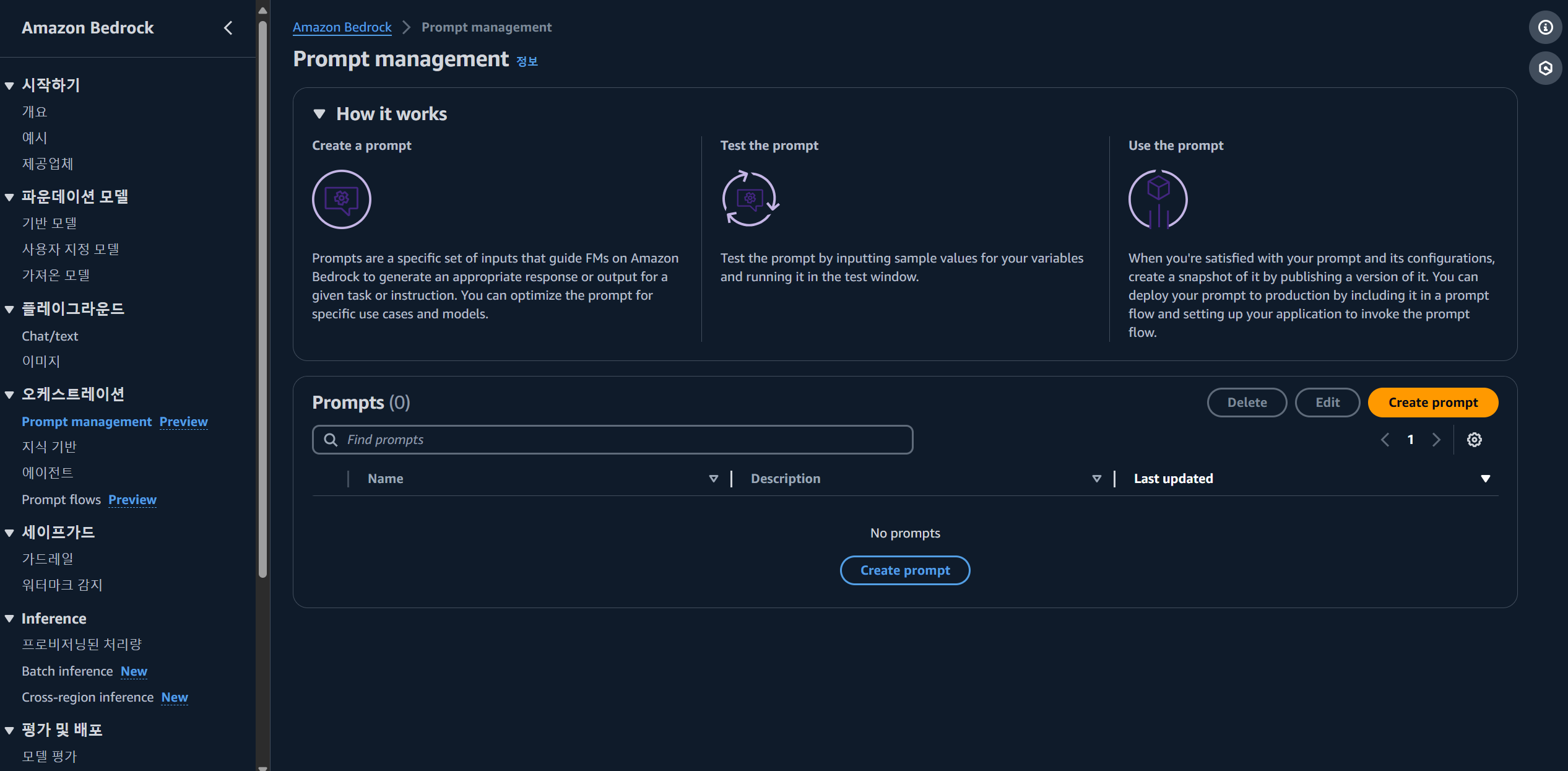Viewport: 1568px width, 771px height.
Task: Open table preferences gear icon
Action: (1474, 440)
